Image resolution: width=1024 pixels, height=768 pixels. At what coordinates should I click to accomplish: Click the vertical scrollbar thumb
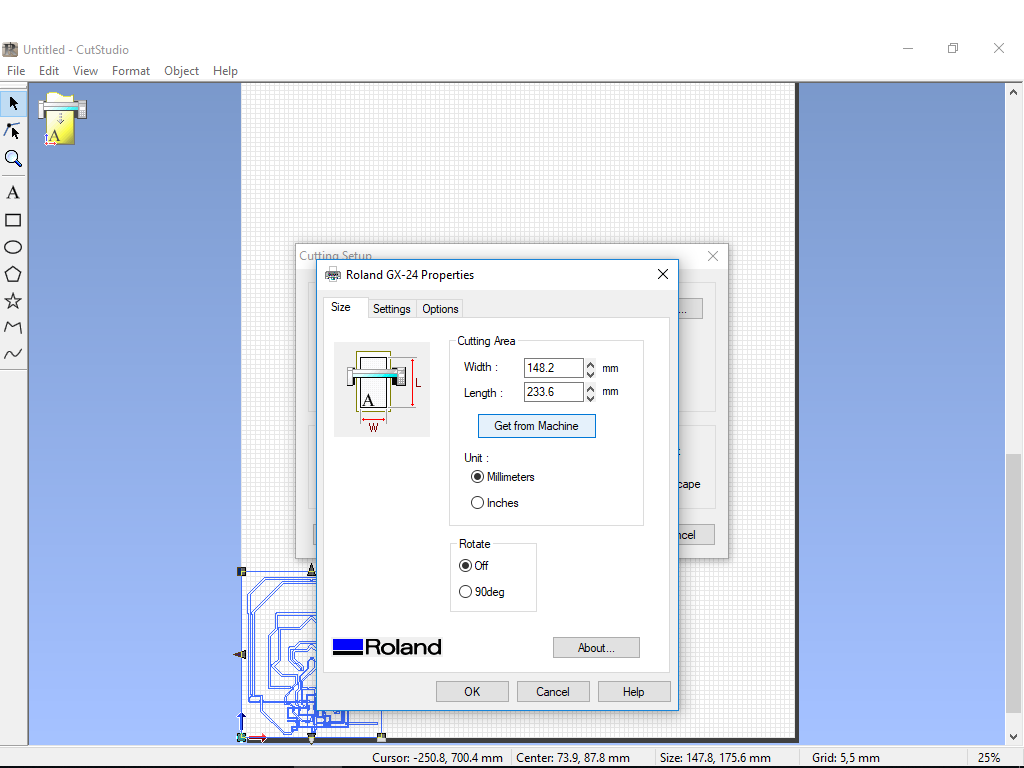[1014, 583]
